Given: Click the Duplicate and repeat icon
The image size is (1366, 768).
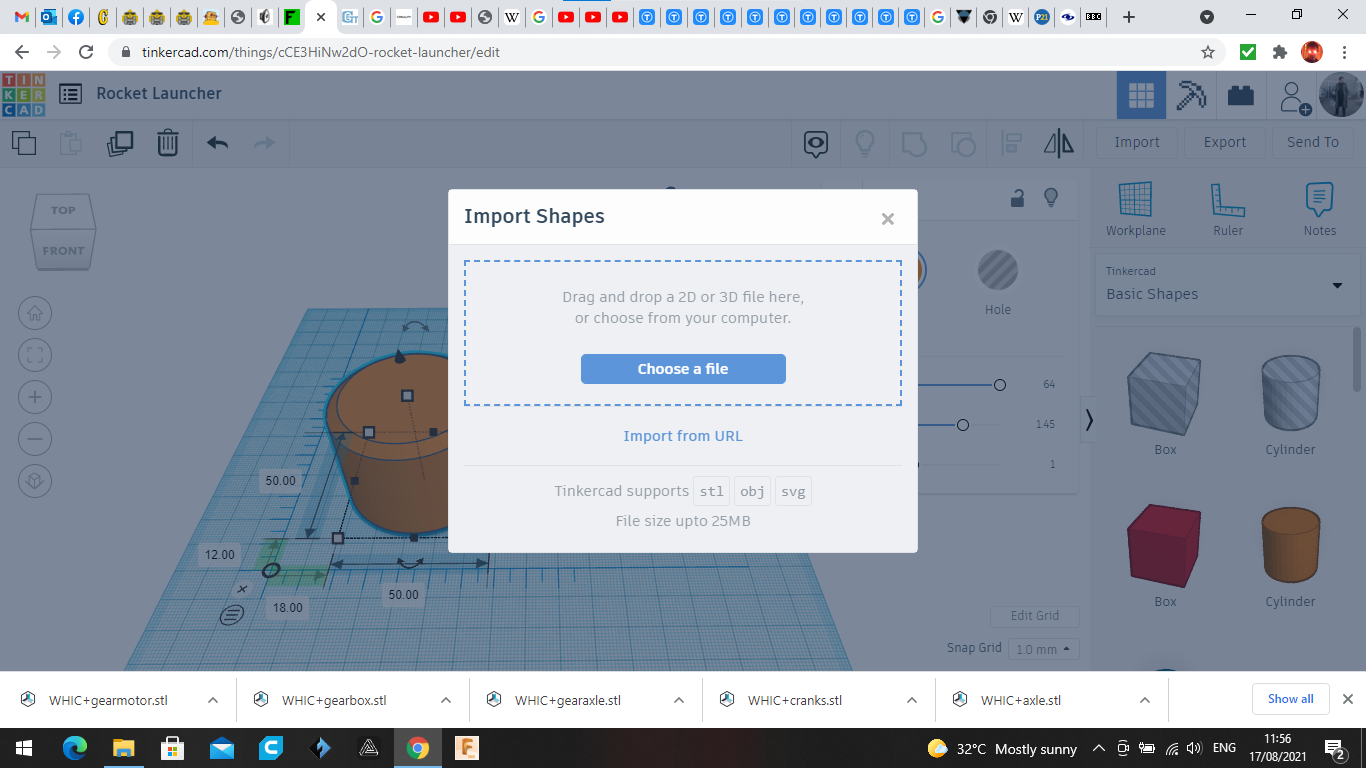Looking at the screenshot, I should click(120, 143).
